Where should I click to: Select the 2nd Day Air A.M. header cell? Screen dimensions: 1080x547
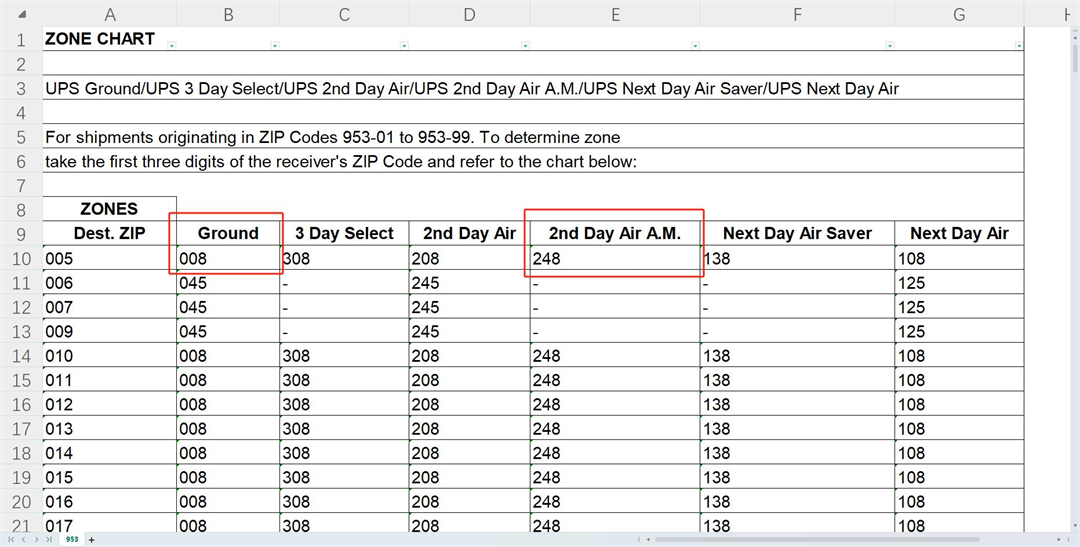[x=614, y=233]
